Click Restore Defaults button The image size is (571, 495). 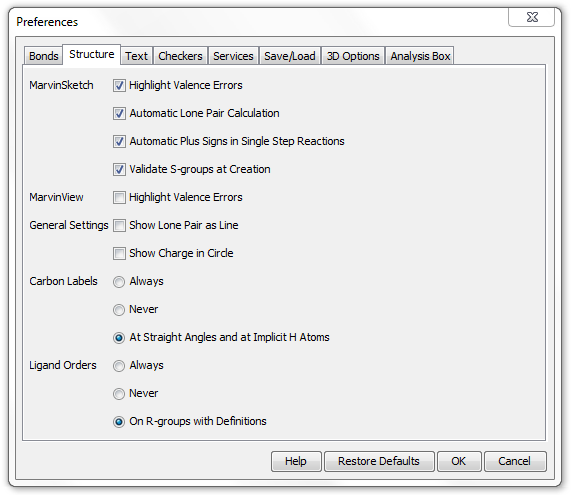click(379, 461)
